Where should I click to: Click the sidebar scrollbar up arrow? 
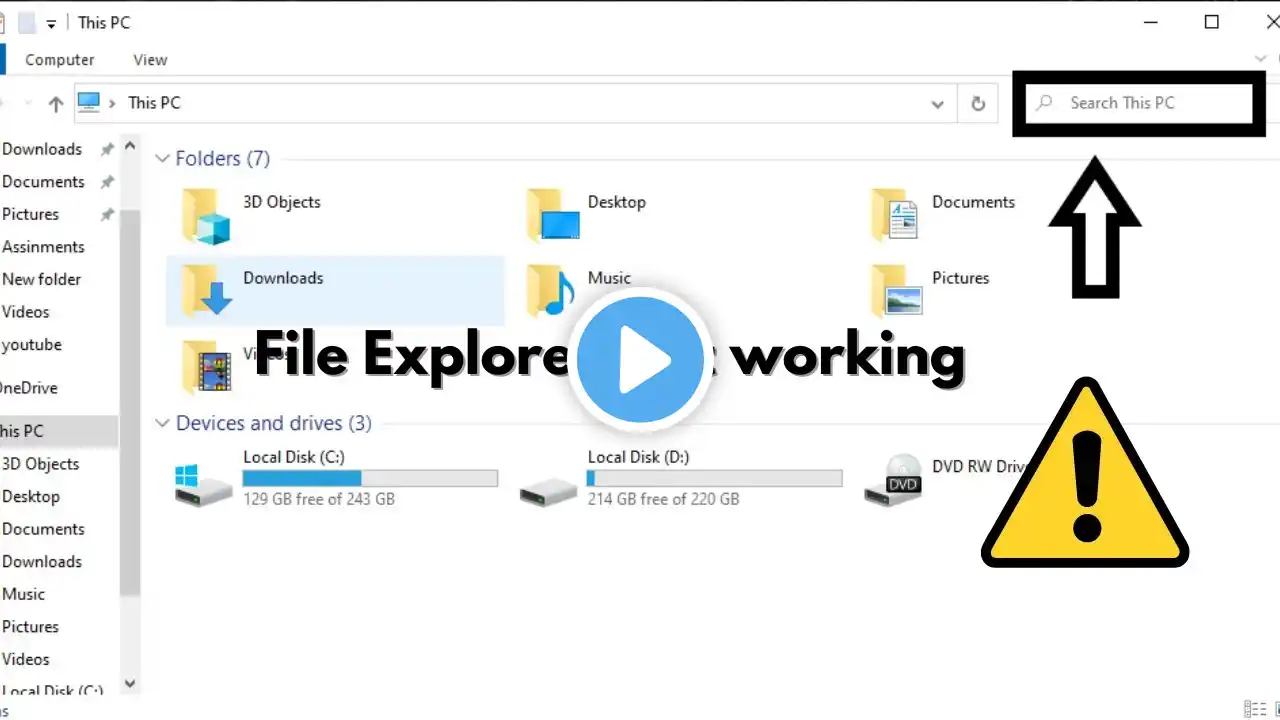coord(129,147)
